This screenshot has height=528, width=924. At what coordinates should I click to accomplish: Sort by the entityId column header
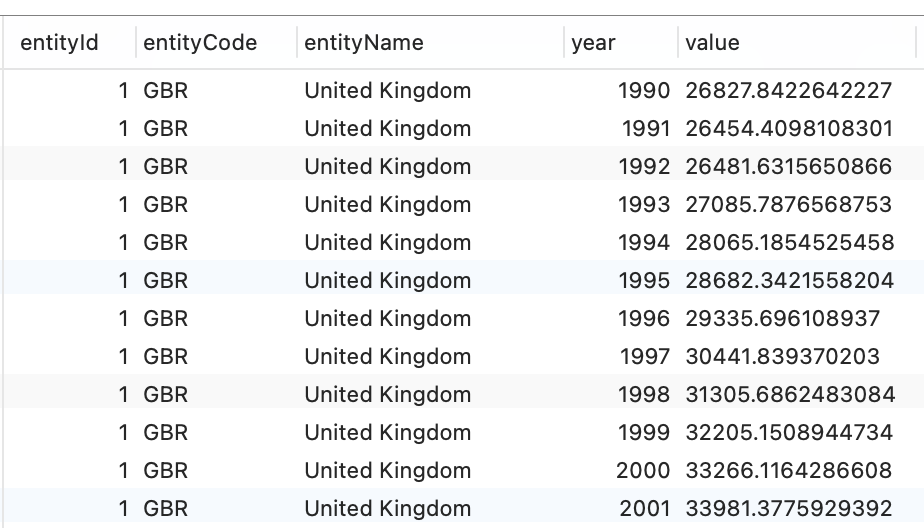tap(59, 43)
